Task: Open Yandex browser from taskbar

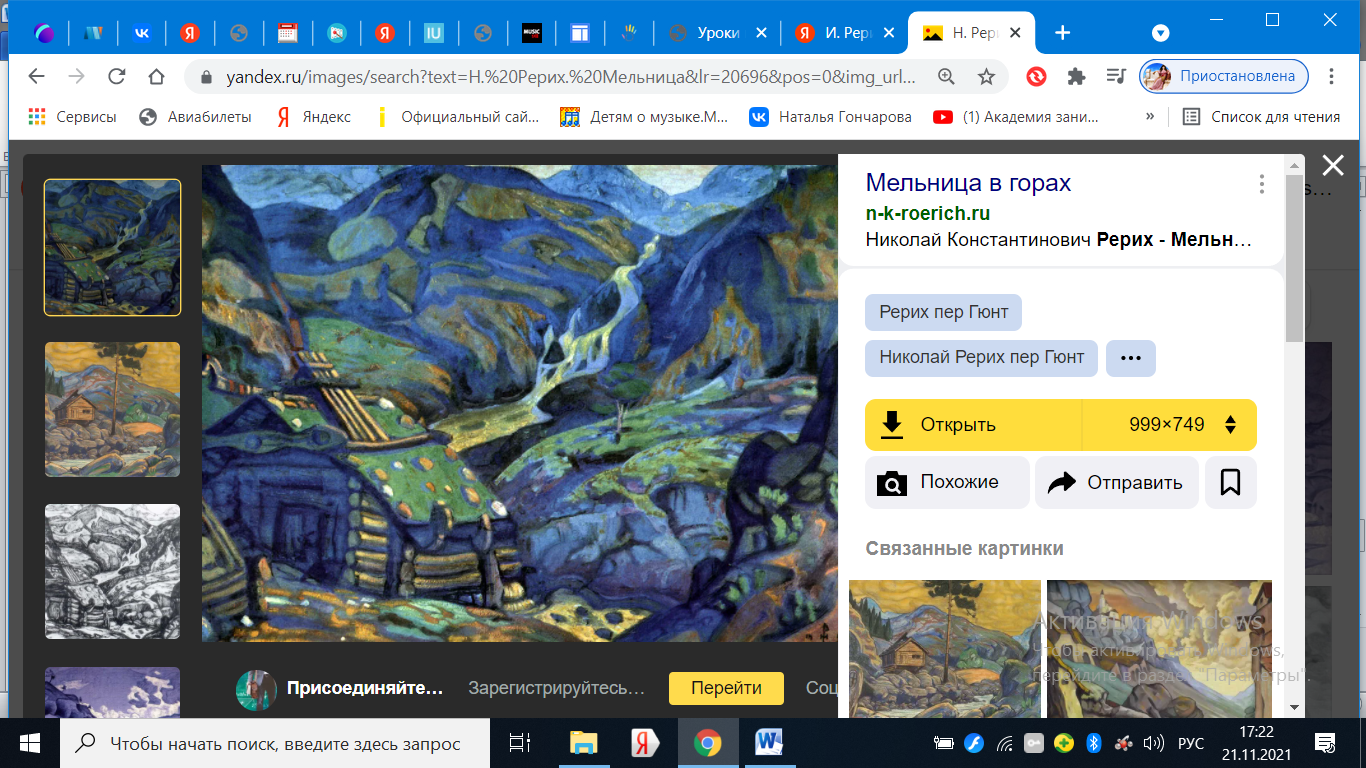Action: click(645, 743)
